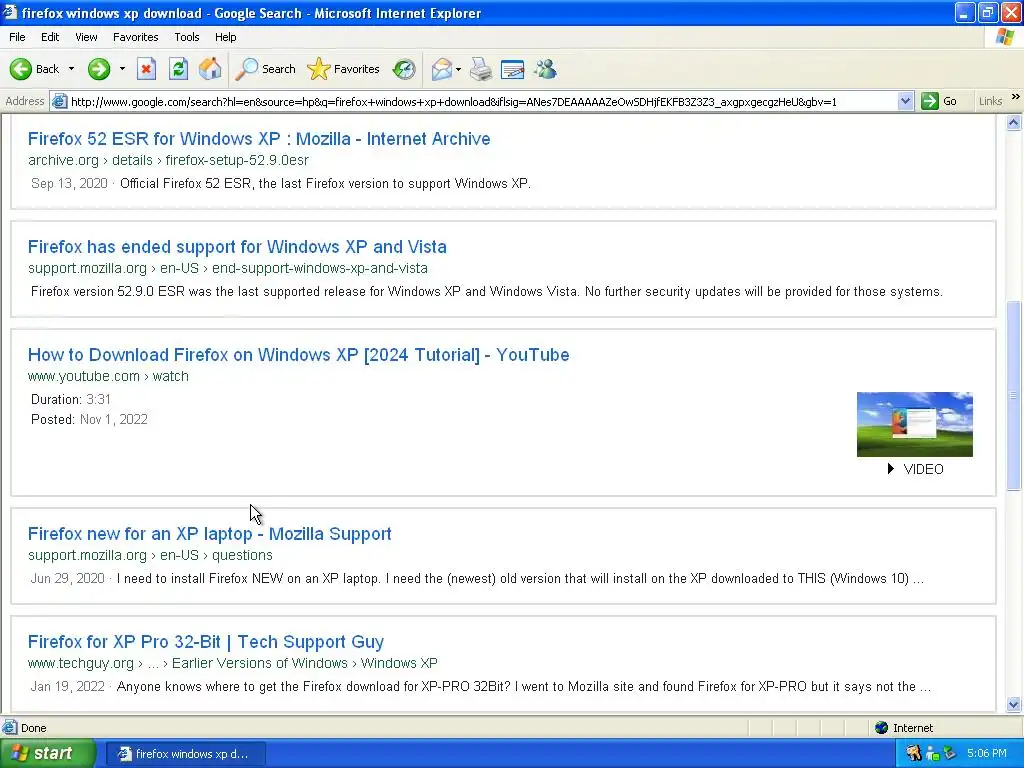This screenshot has height=768, width=1024.
Task: Click the vertical scrollbar thumb
Action: pos(1014,395)
